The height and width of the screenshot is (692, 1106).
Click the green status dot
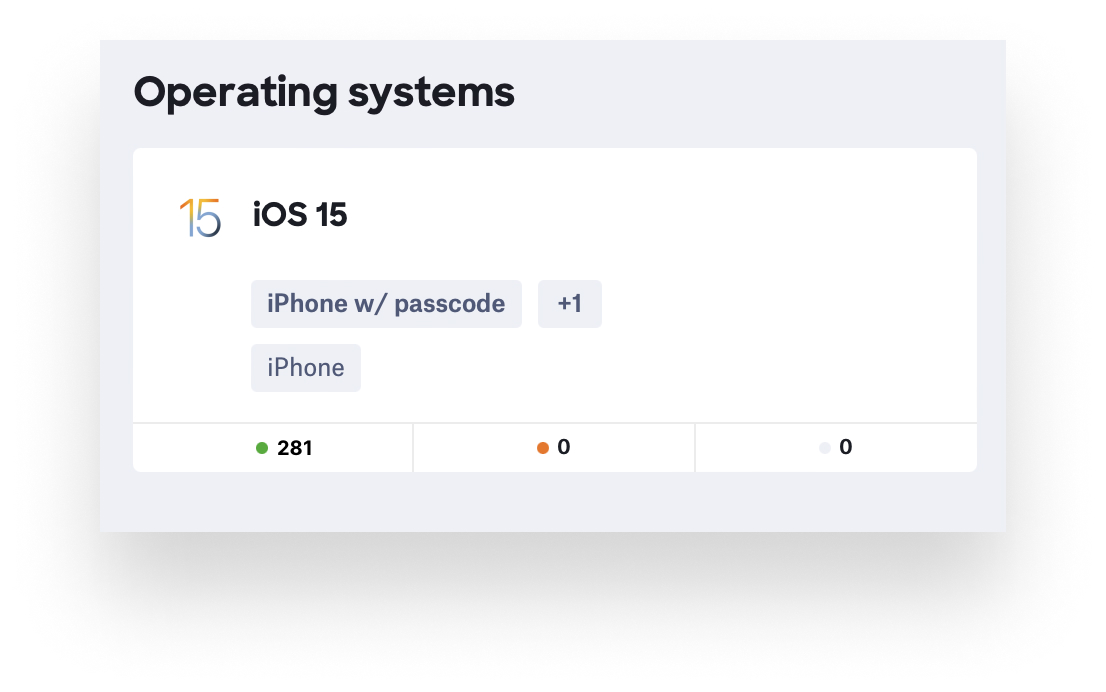(x=262, y=448)
